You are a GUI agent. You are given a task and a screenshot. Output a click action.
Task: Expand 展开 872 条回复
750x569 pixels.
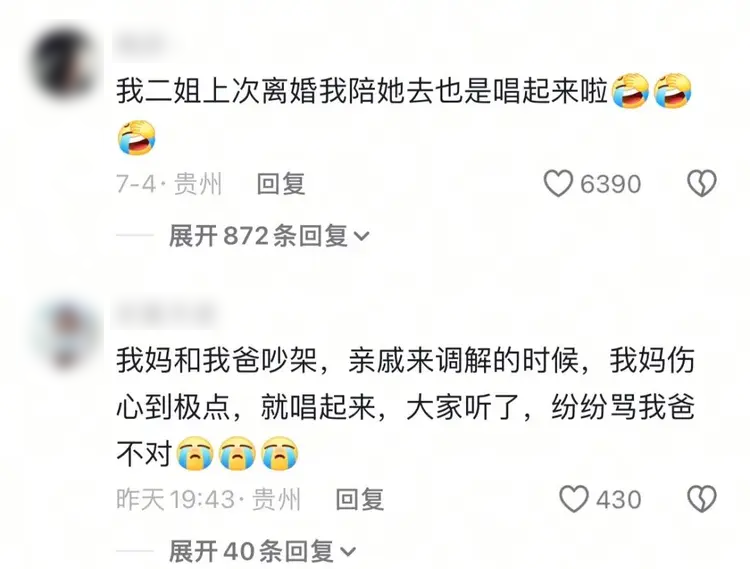(x=269, y=236)
